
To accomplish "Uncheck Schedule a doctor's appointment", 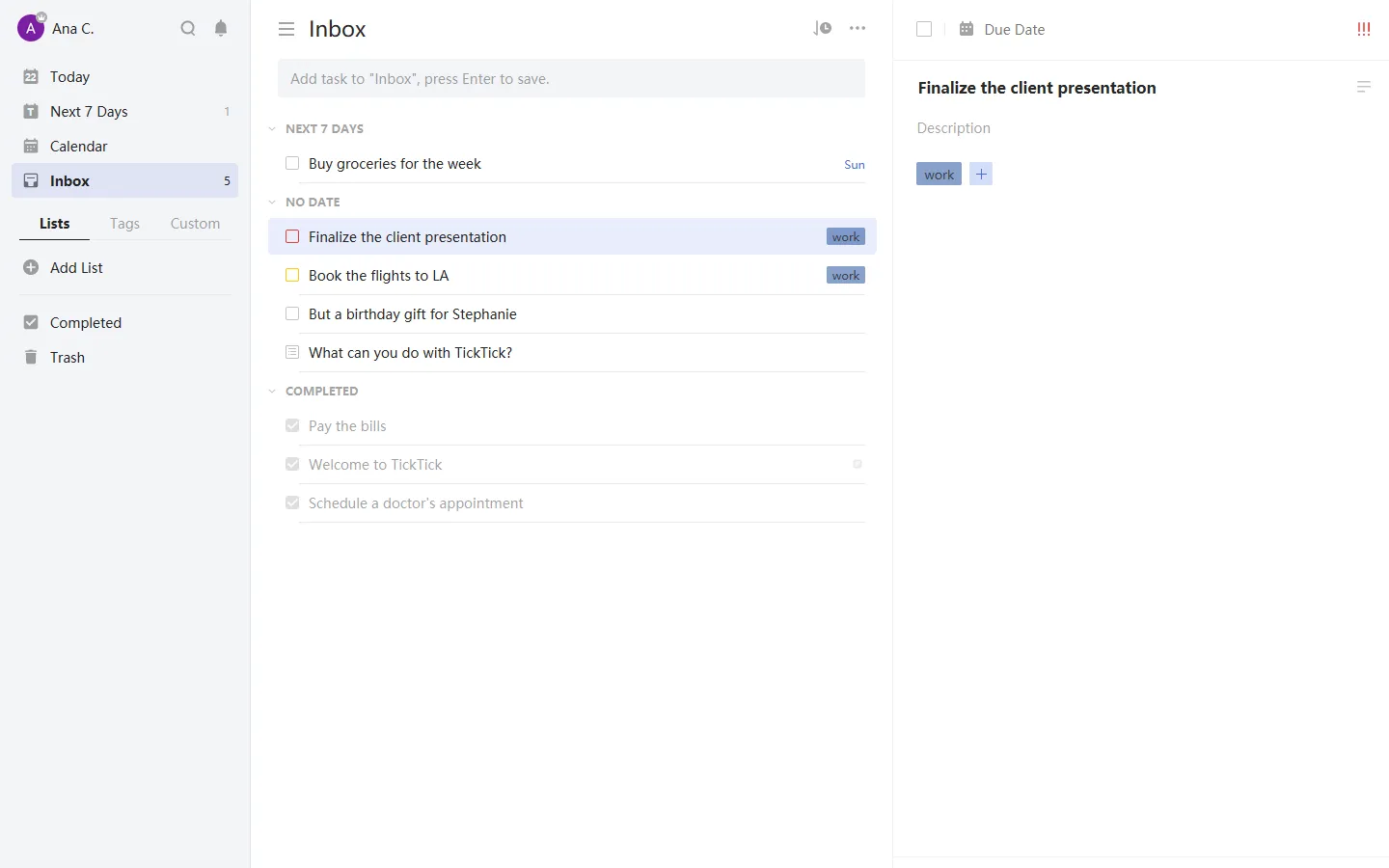I will click(x=292, y=502).
